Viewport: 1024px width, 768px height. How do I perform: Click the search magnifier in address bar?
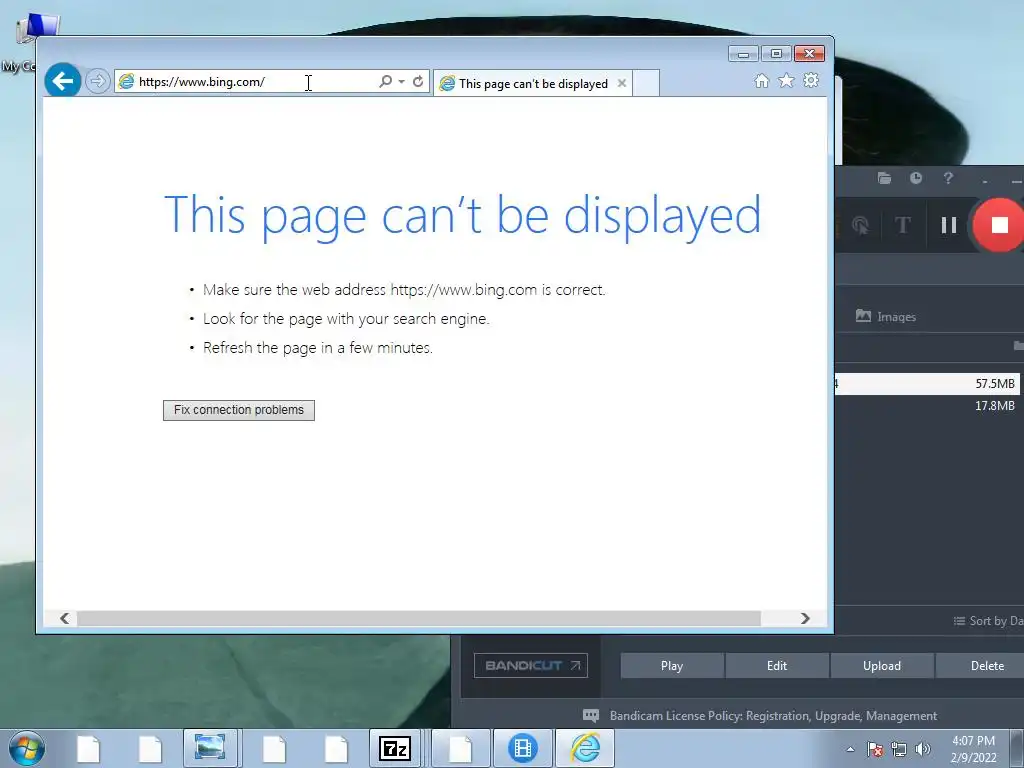pos(386,81)
